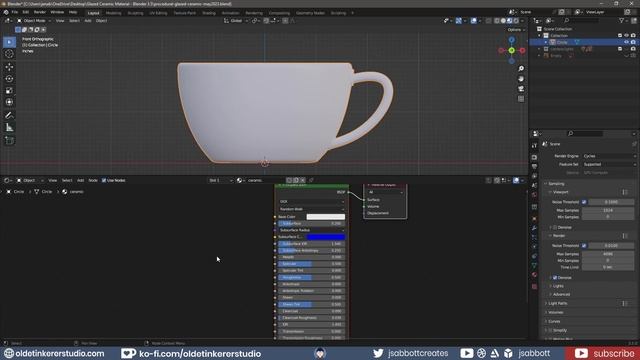
Task: Toggle the camera view icon
Action: 521,89
